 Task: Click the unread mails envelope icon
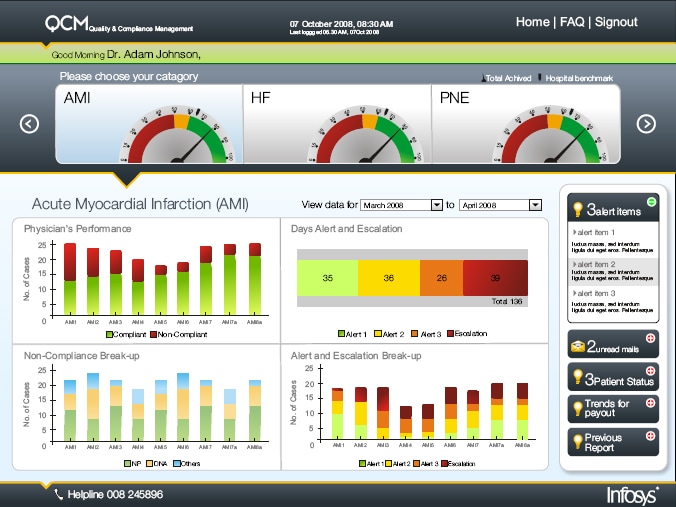tap(578, 346)
